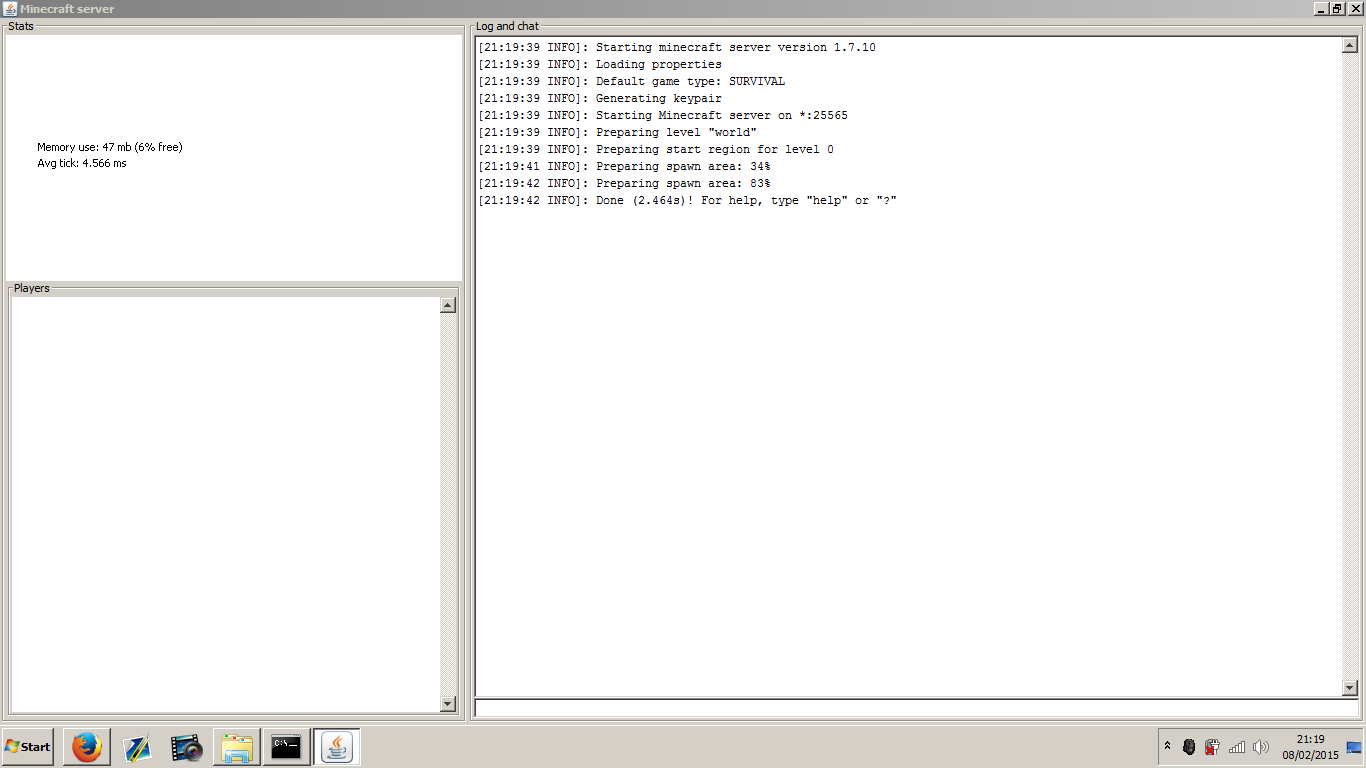Click the log scroll-up arrow
The height and width of the screenshot is (768, 1366).
coord(1350,46)
